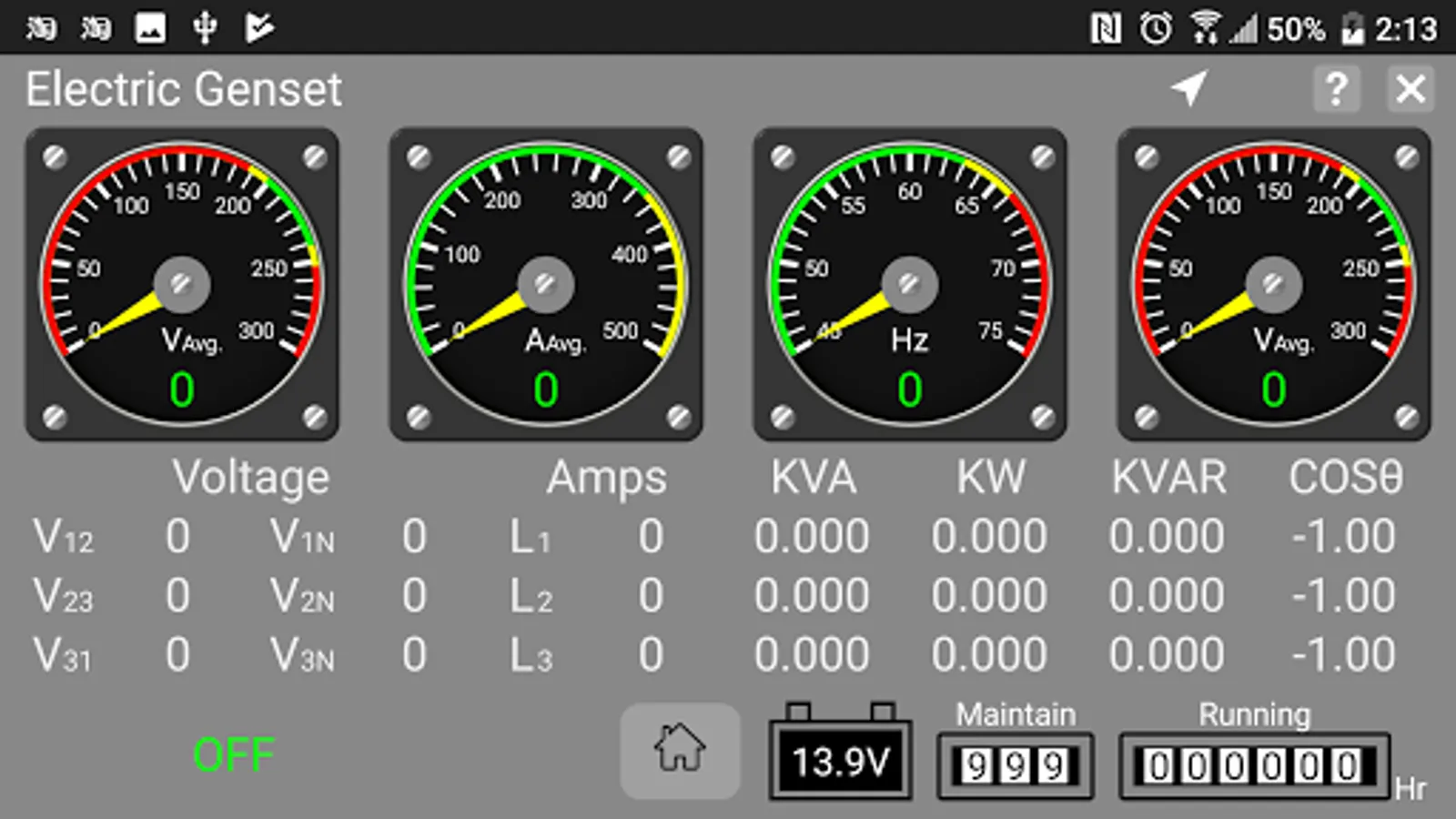Tap the A Avg ammeter gauge

click(x=546, y=284)
